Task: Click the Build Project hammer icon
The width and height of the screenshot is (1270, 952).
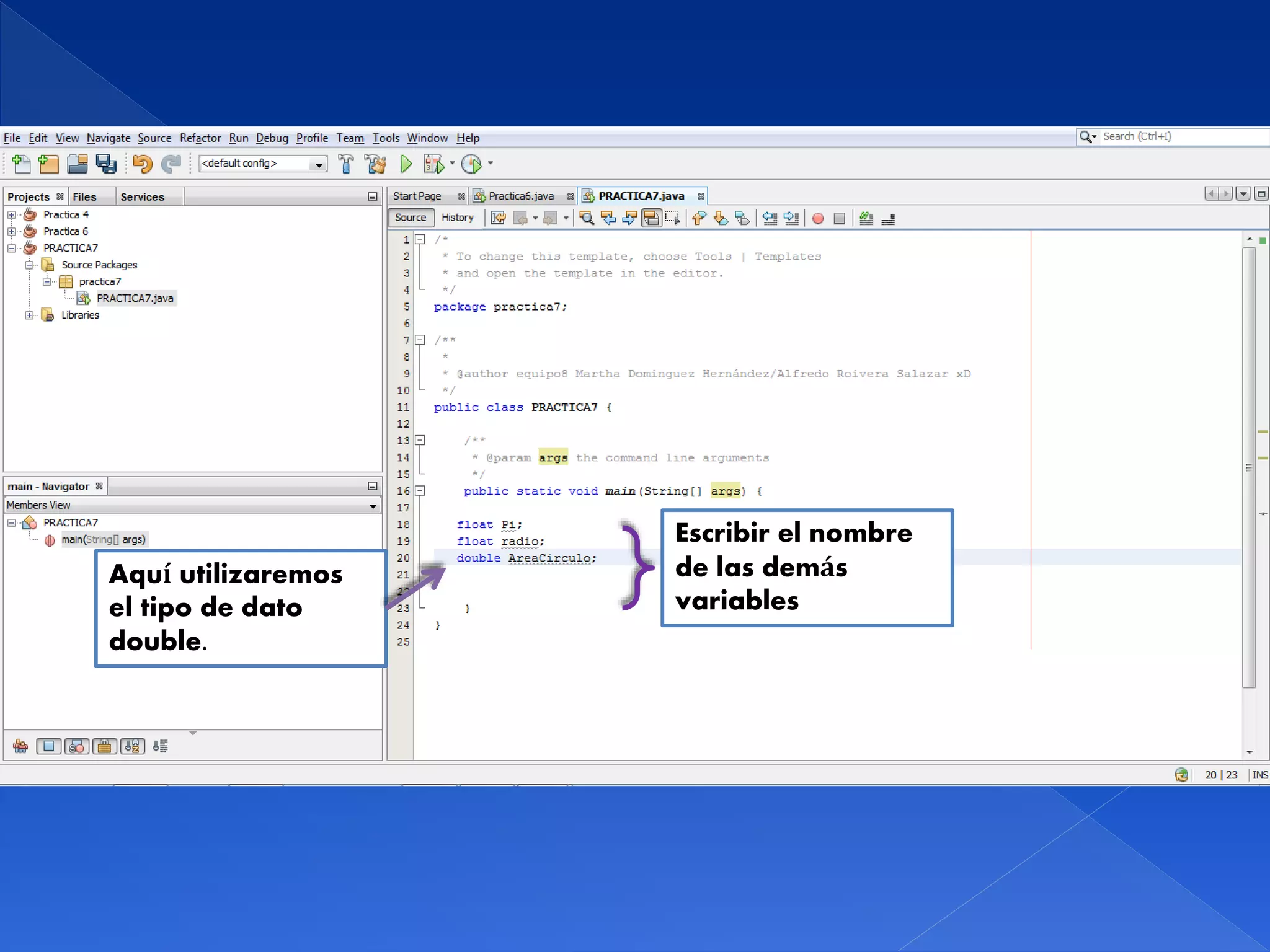Action: pos(346,164)
